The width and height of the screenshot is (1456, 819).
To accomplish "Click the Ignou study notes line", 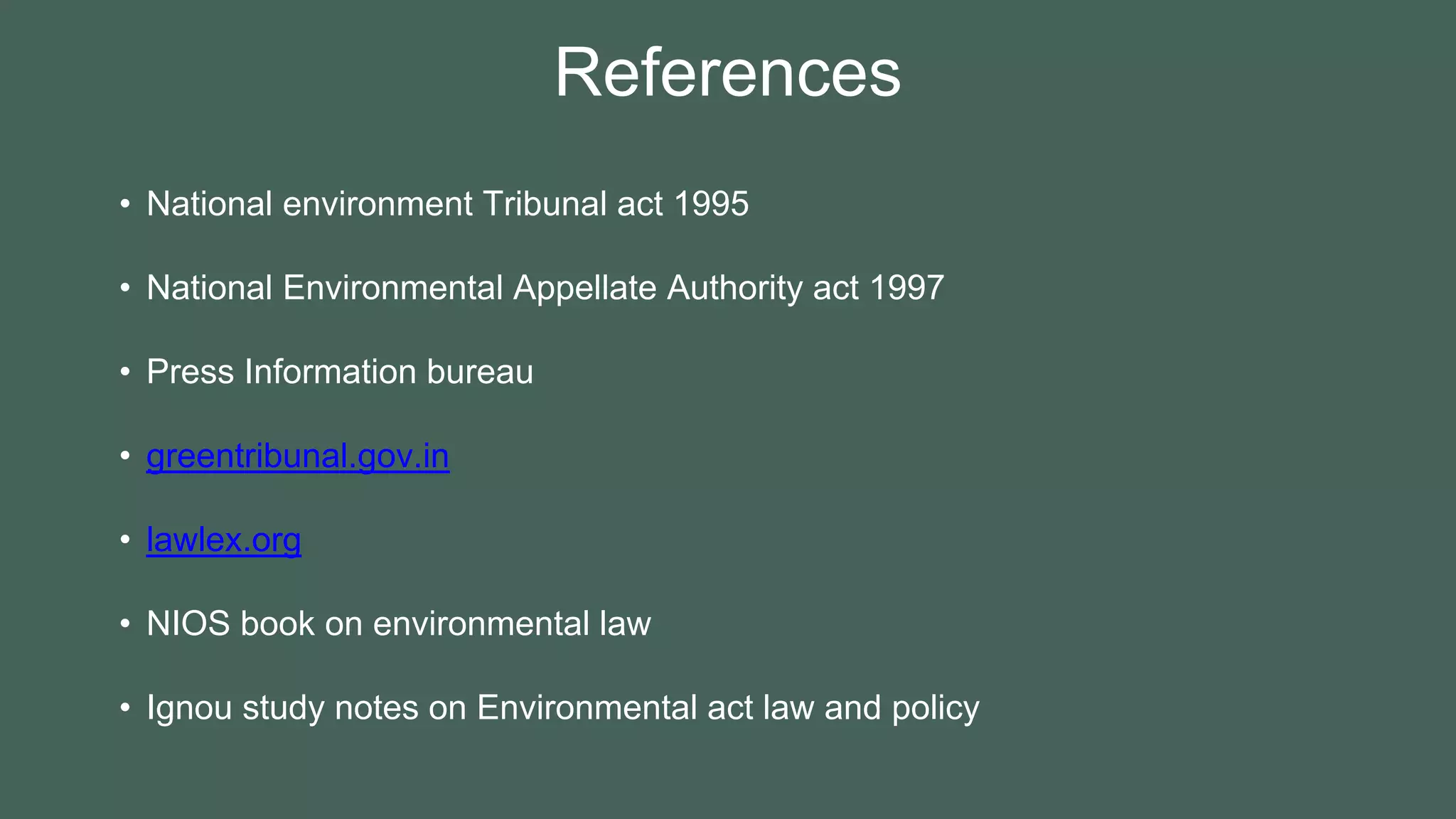I will [x=562, y=708].
